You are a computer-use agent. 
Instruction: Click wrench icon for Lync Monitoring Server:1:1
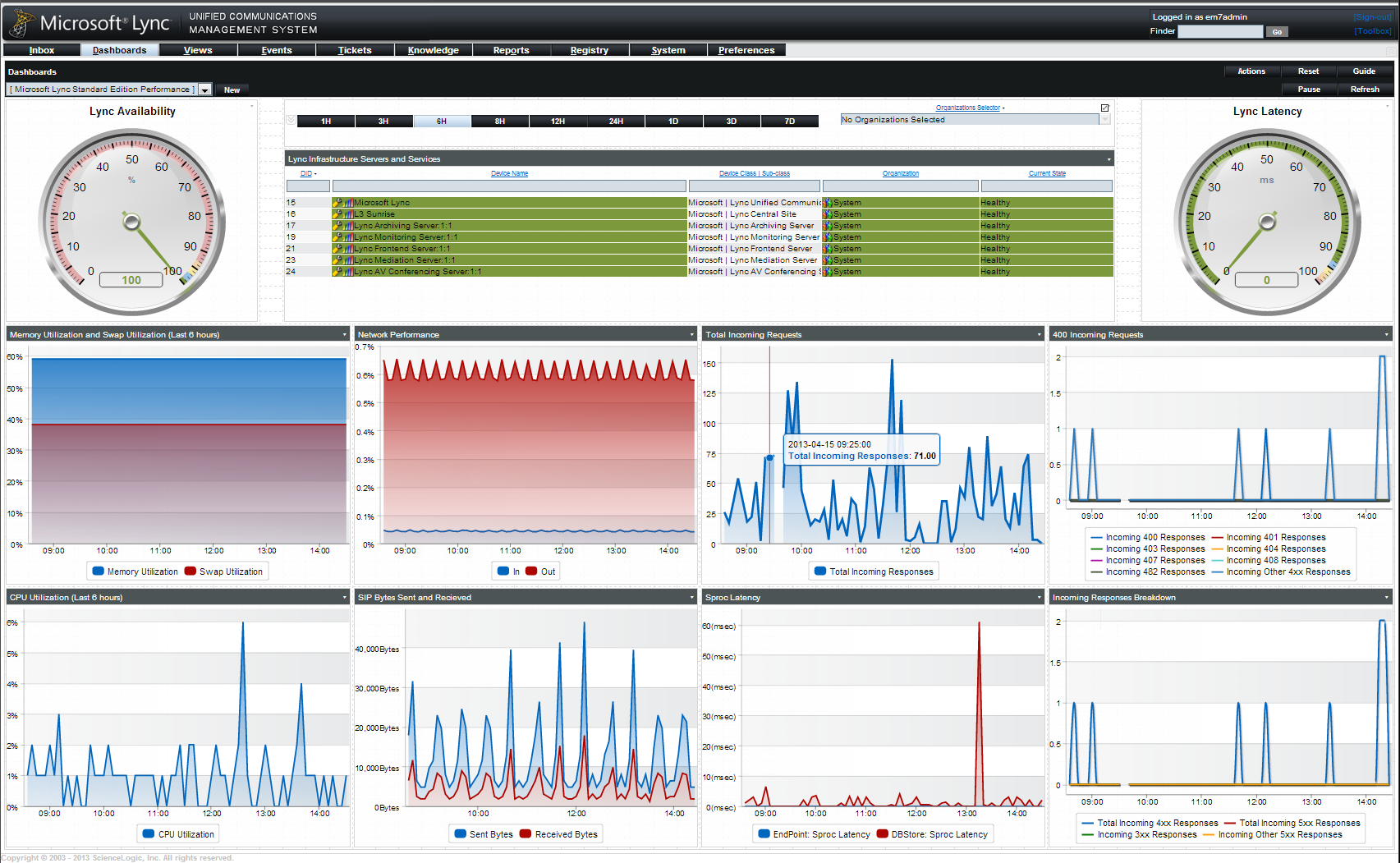pos(338,236)
